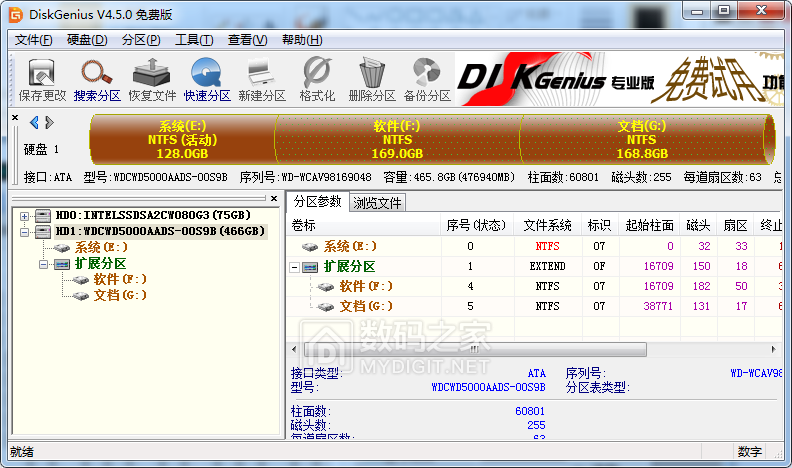
Task: Click the 文件系统 column header
Action: [x=548, y=225]
